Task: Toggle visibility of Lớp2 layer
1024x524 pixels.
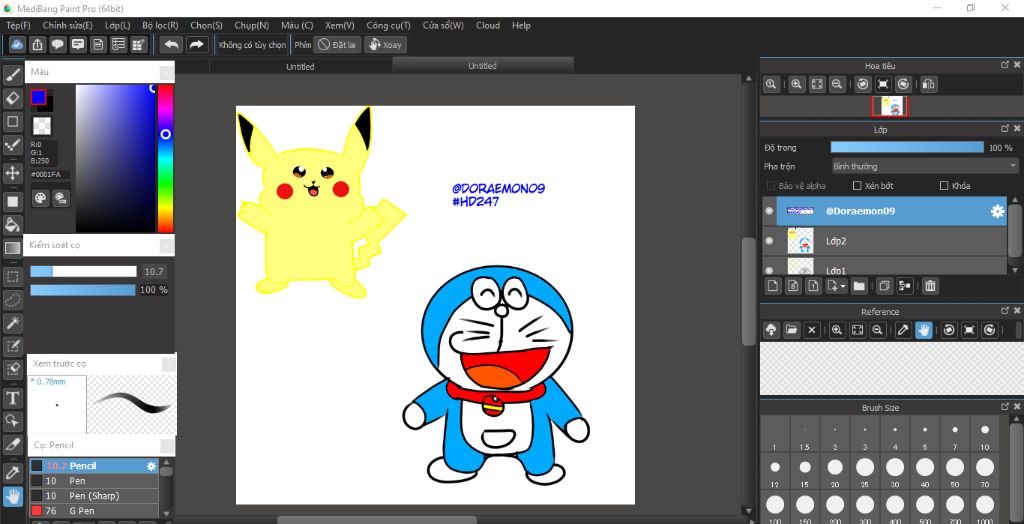Action: pyautogui.click(x=769, y=241)
